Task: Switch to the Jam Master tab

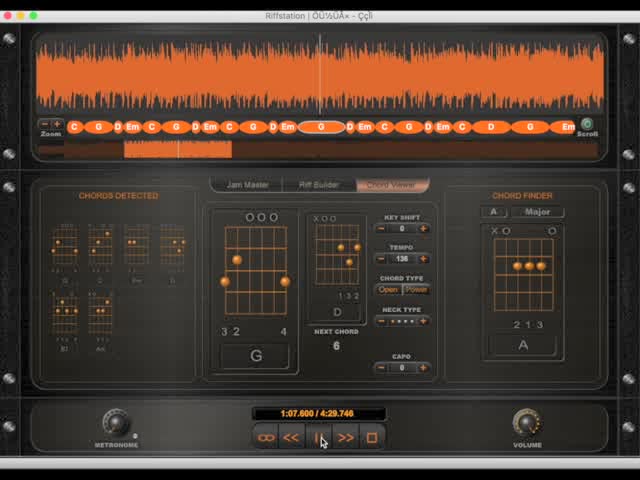Action: pos(247,185)
